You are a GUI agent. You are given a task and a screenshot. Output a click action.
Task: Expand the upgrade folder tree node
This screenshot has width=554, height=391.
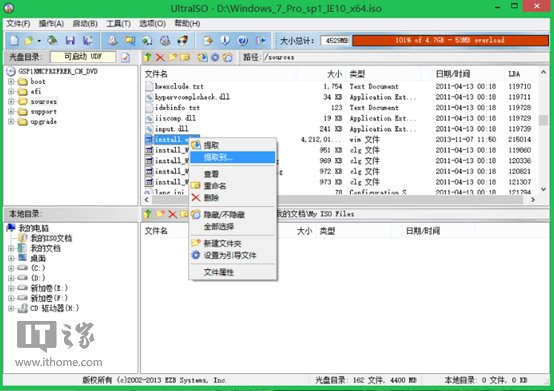point(11,122)
